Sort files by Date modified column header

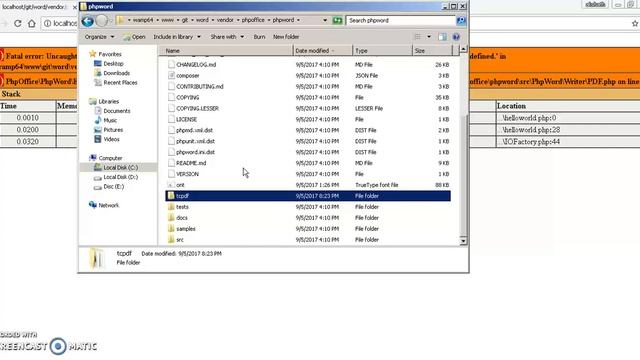tap(323, 51)
